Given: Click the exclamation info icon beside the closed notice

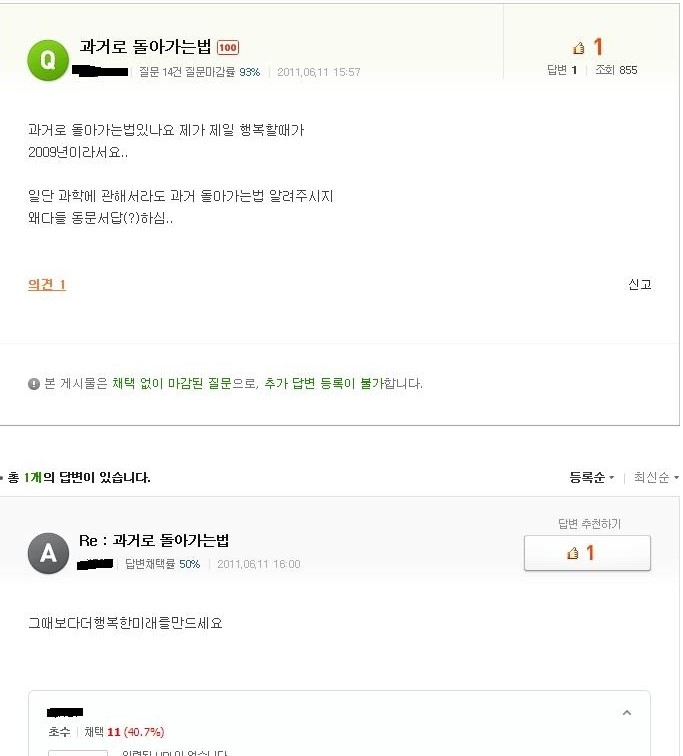Looking at the screenshot, I should [x=34, y=384].
